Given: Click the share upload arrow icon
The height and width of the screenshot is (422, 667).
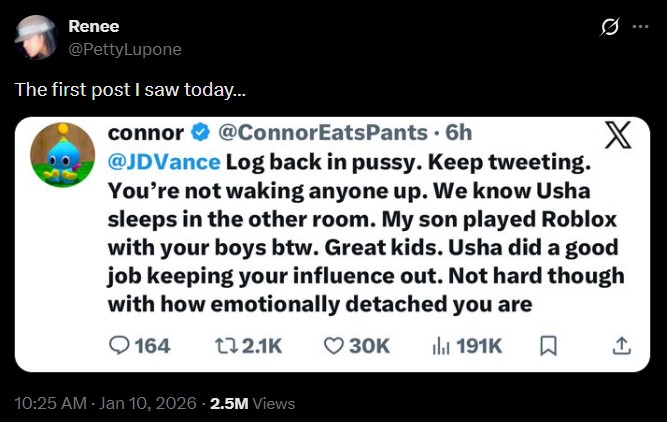Looking at the screenshot, I should 621,345.
